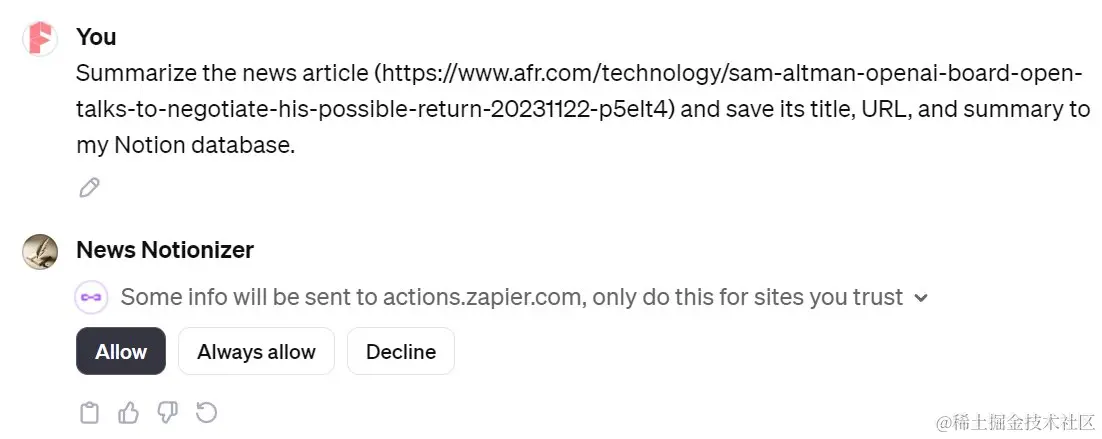Edit the message using the pencil icon

89,188
